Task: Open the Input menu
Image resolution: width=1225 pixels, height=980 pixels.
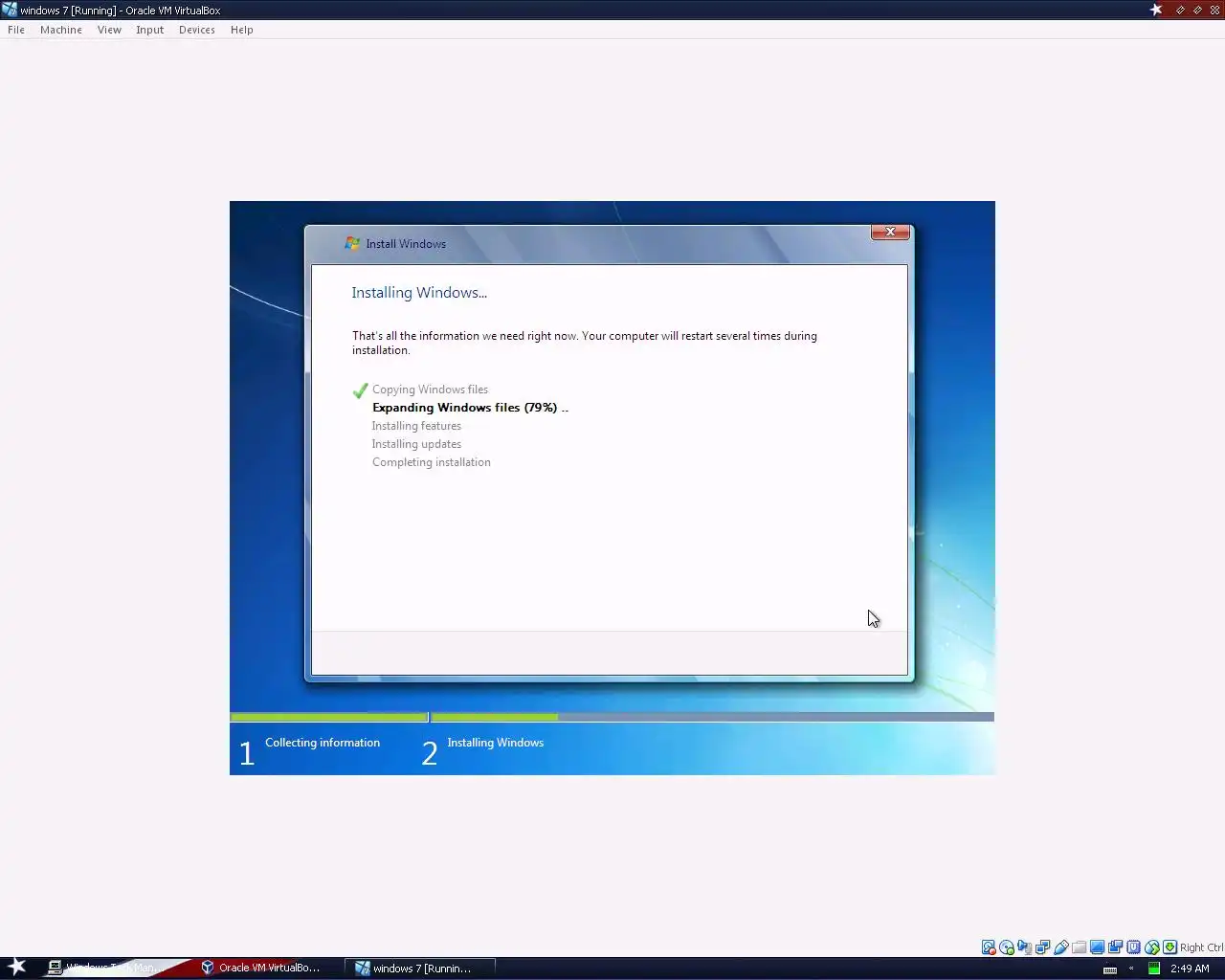Action: (150, 30)
